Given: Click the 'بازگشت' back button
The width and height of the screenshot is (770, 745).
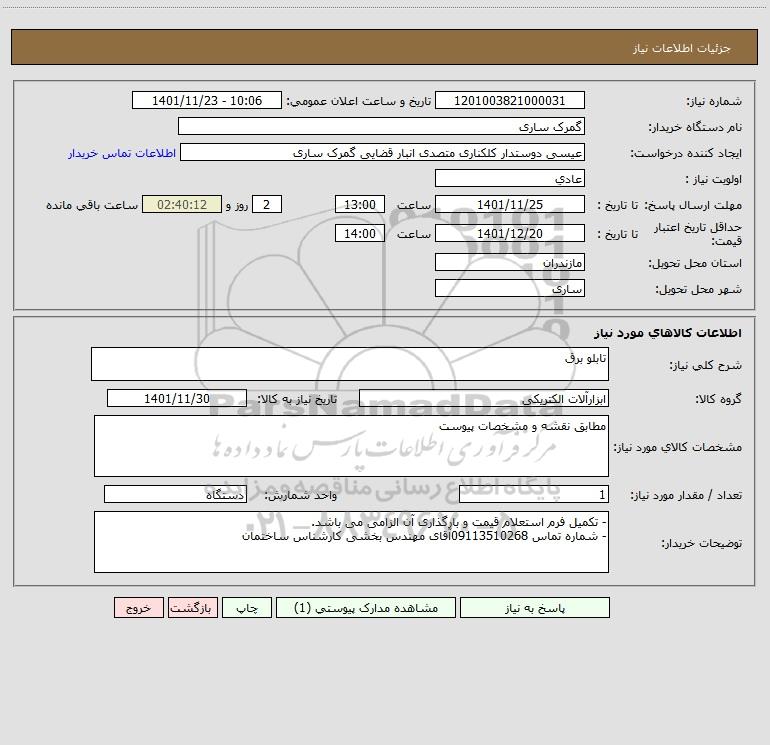Looking at the screenshot, I should (192, 607).
